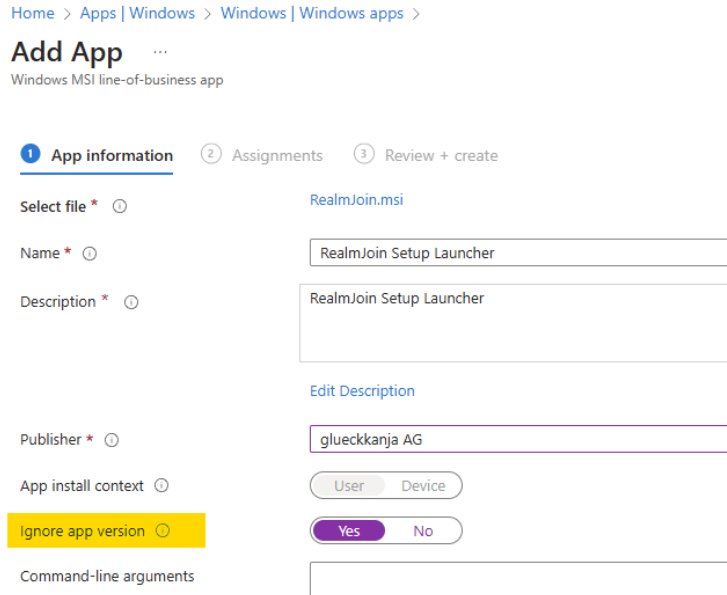Viewport: 727px width, 595px height.
Task: Set Ignore app version to Yes
Action: (x=348, y=531)
